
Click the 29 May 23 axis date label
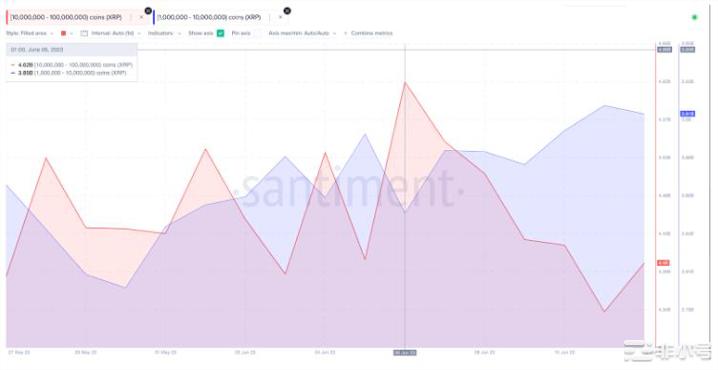click(86, 353)
